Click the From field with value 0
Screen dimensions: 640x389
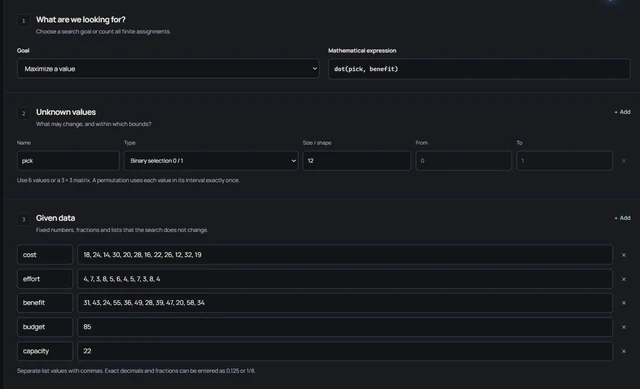(x=464, y=161)
